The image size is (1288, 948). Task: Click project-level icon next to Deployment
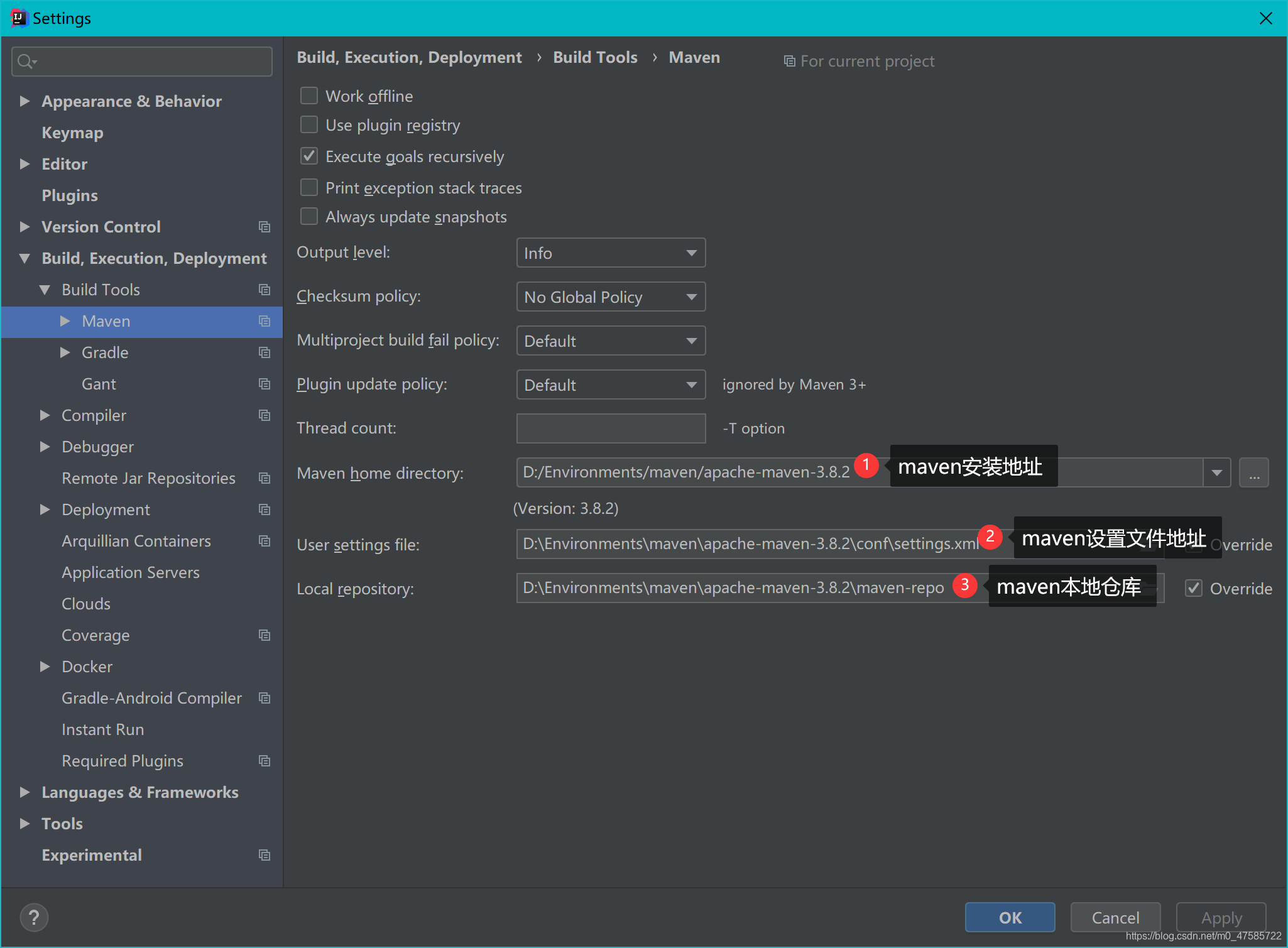tap(265, 509)
